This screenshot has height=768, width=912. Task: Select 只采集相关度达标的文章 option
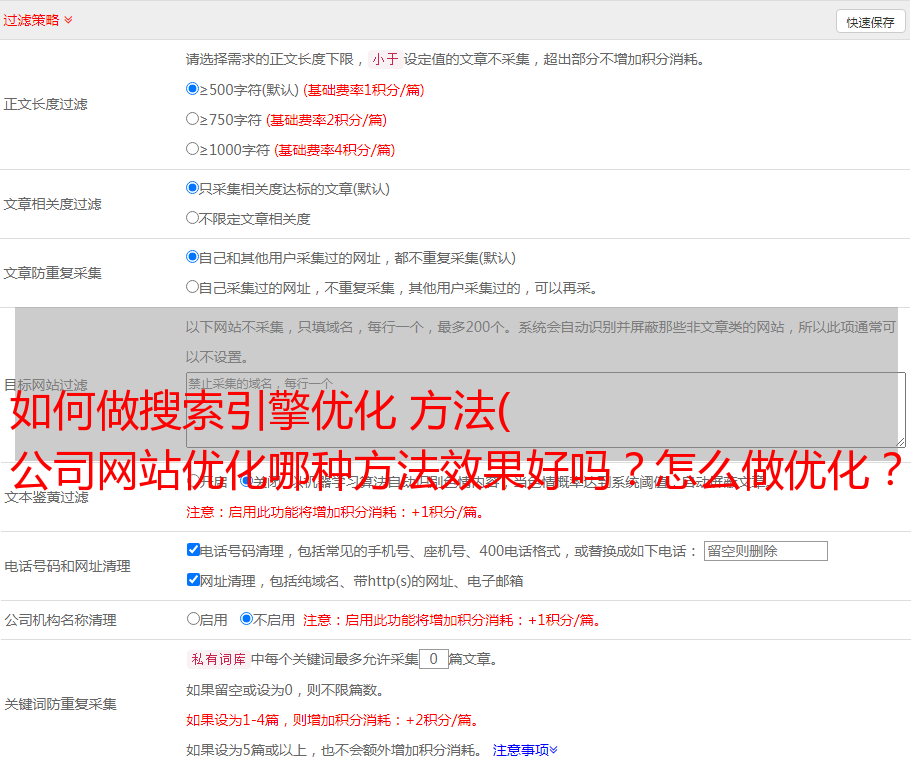tap(193, 188)
